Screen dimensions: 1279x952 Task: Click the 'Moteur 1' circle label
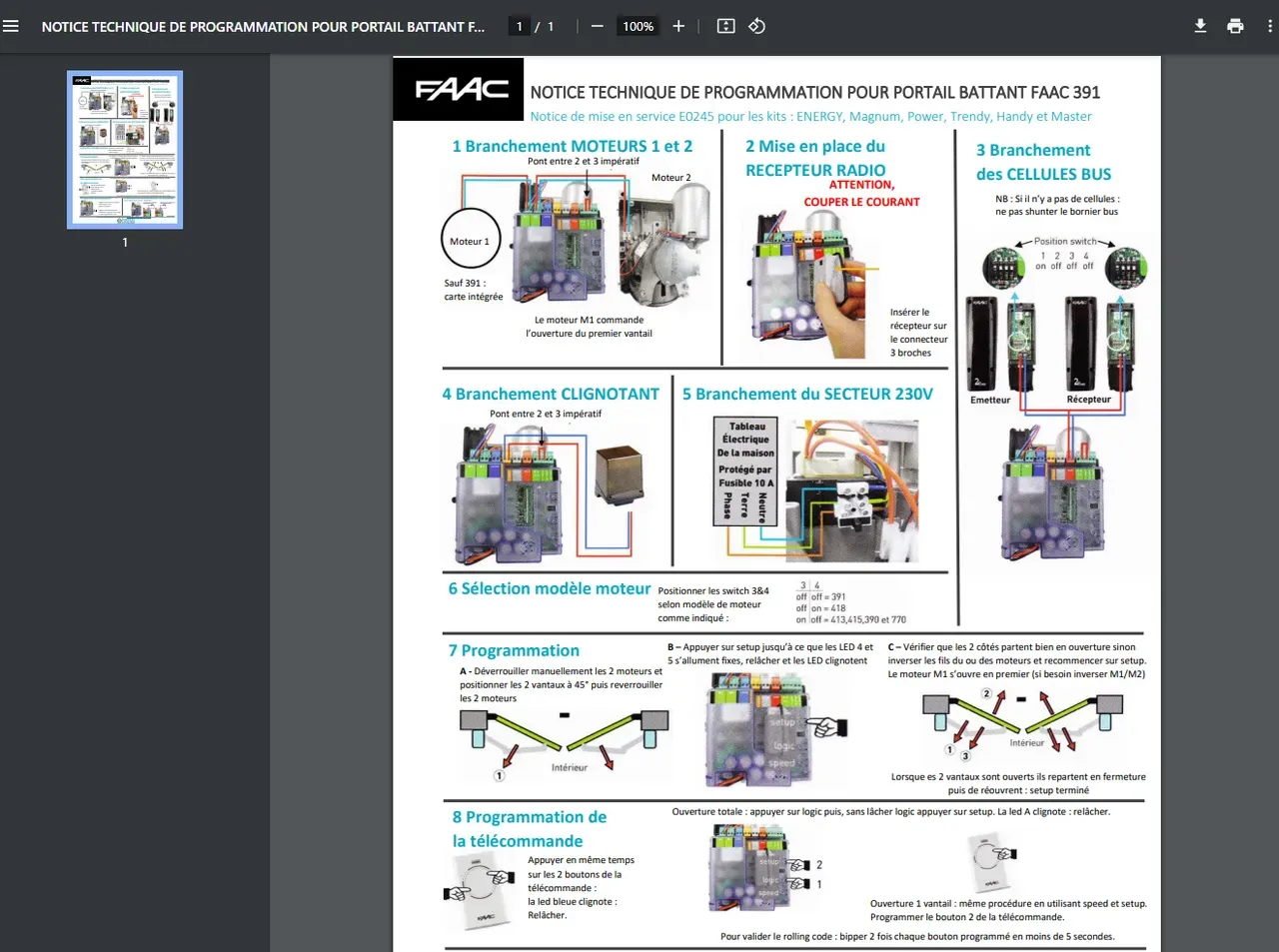point(470,241)
